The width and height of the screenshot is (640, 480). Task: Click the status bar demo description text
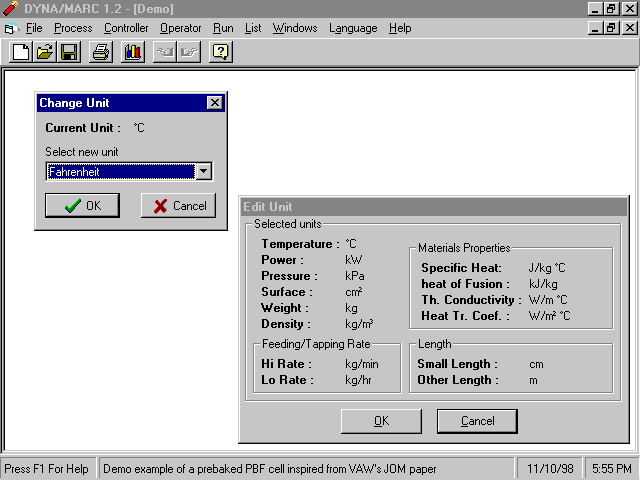270,469
